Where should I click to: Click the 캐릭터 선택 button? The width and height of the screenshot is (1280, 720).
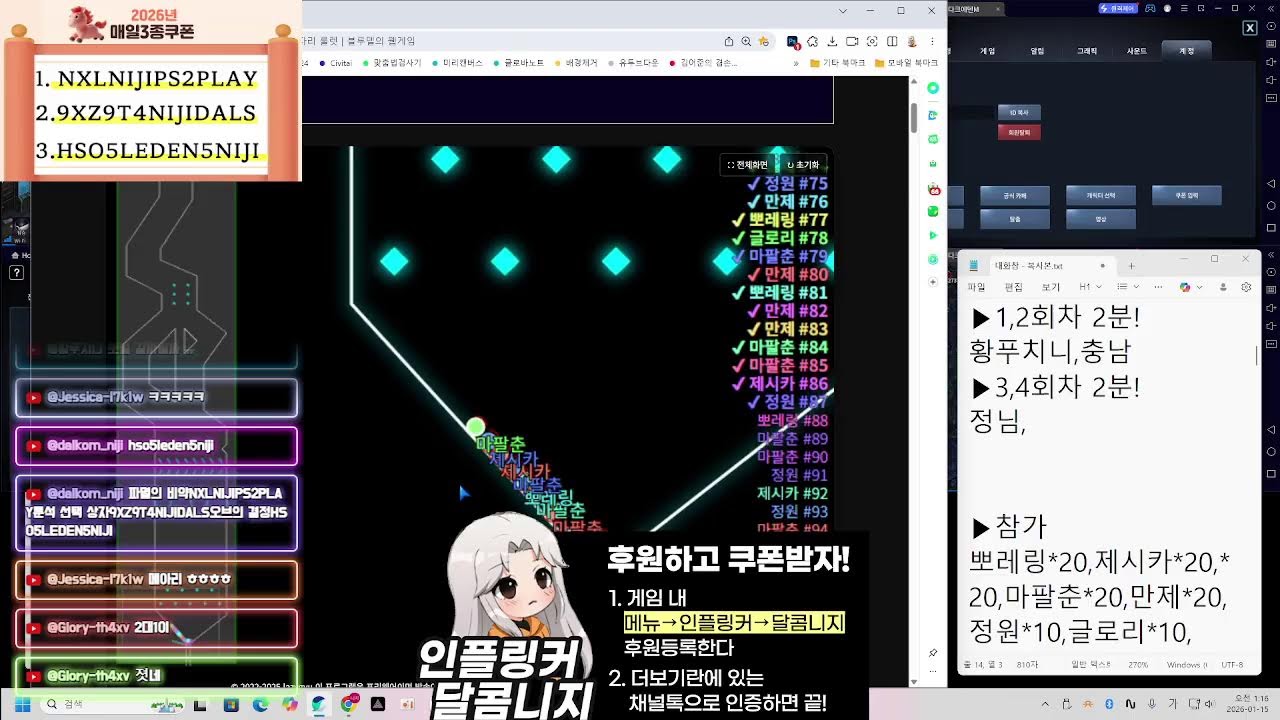click(x=1101, y=195)
